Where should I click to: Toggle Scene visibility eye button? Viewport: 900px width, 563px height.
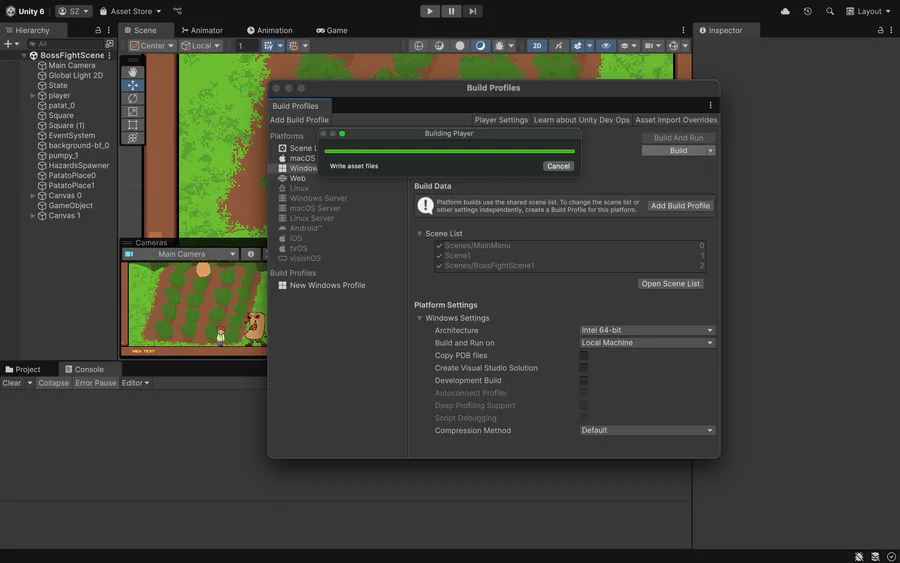coord(606,45)
